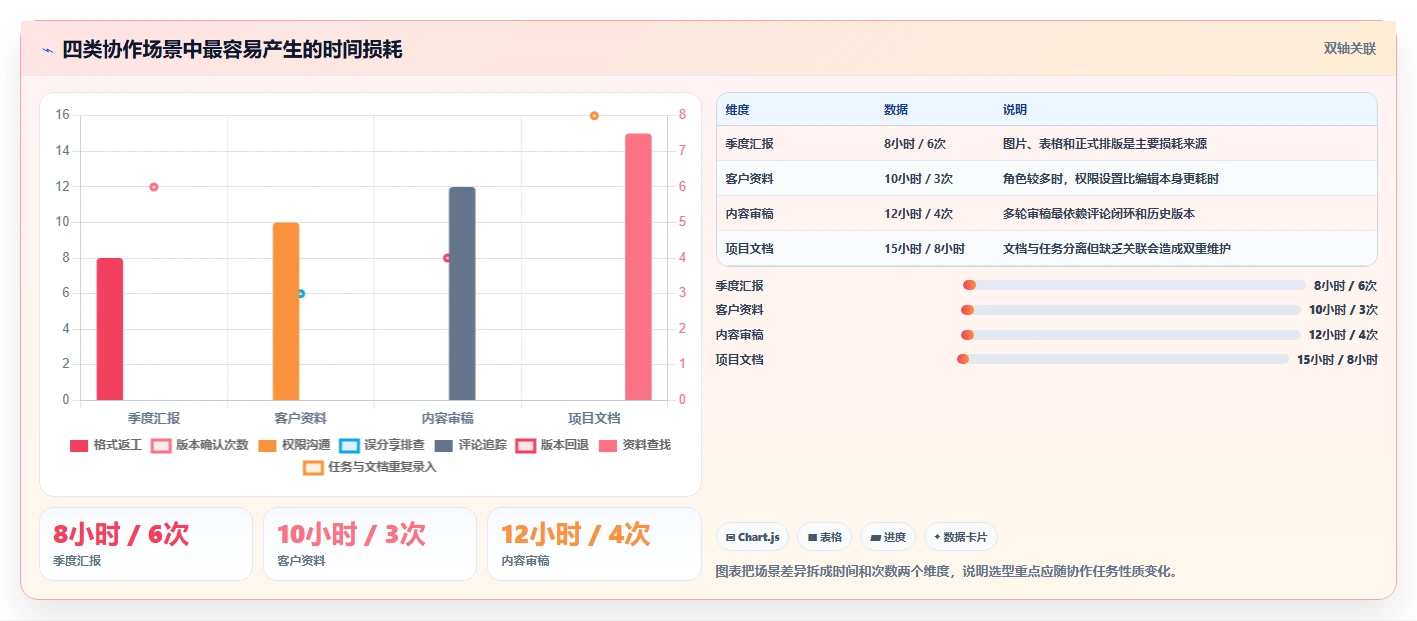Viewport: 1417px width, 621px height.
Task: Toggle the 资料查找 legend item
Action: (635, 445)
